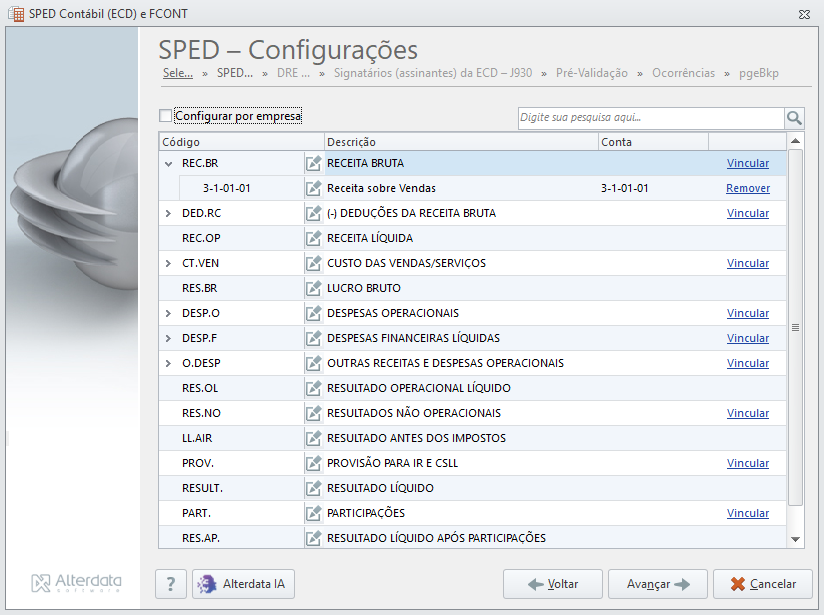Go to the Sele... wizard step
This screenshot has height=616, width=824.
coord(178,73)
